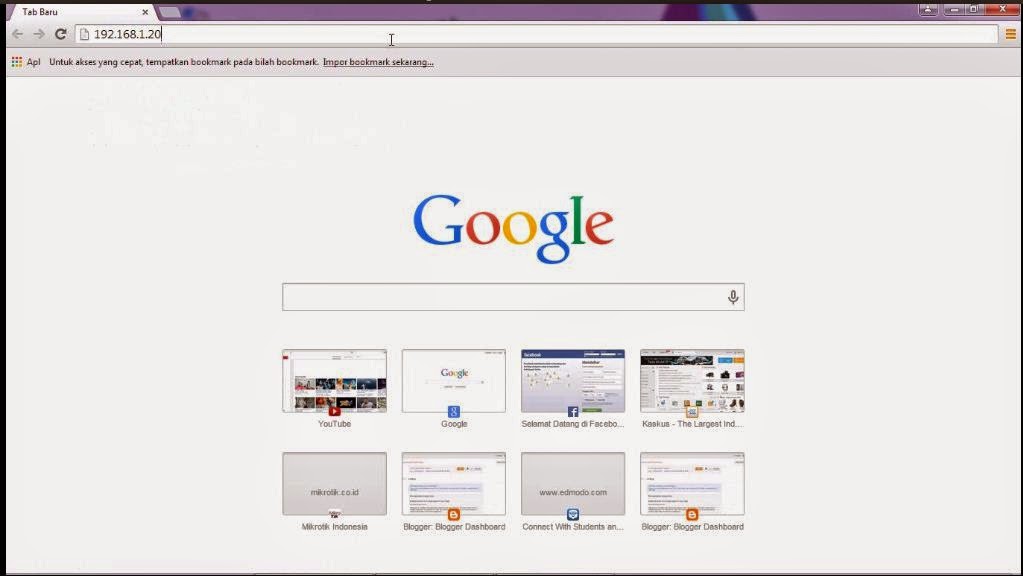Open the mikrotik.co.id thumbnail tile
Image resolution: width=1023 pixels, height=576 pixels.
point(334,484)
